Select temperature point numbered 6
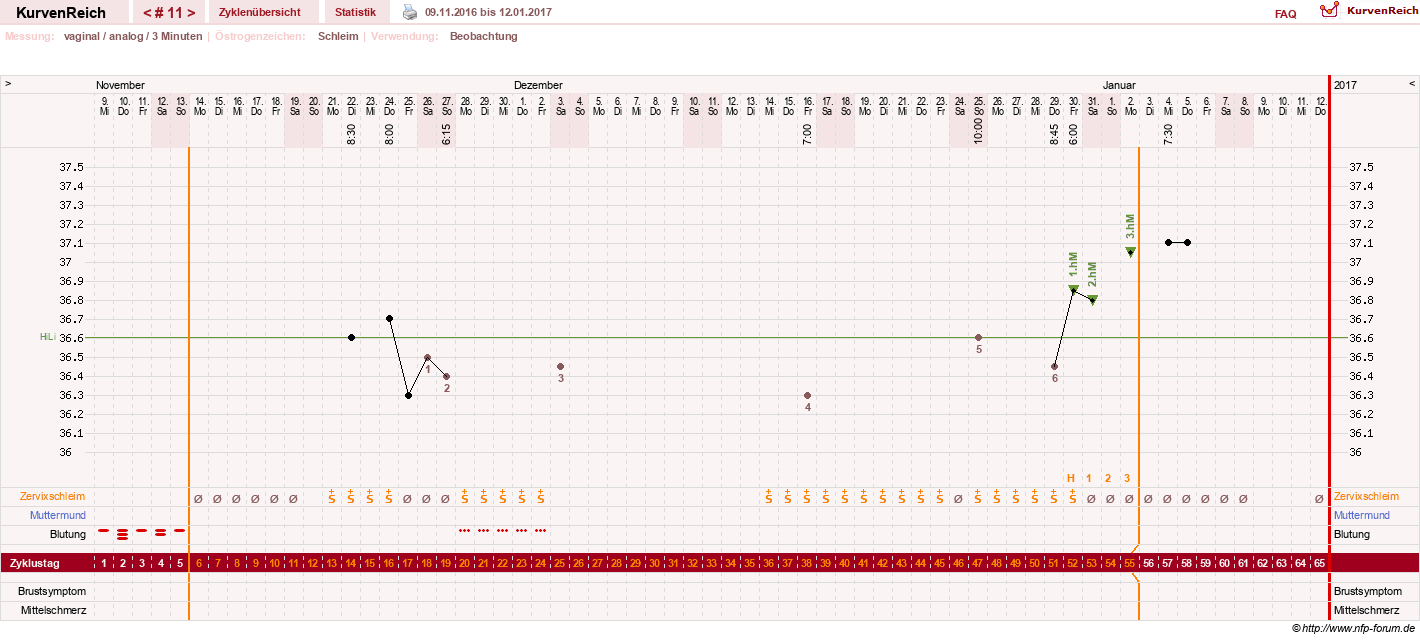The height and width of the screenshot is (640, 1420). pos(1054,366)
